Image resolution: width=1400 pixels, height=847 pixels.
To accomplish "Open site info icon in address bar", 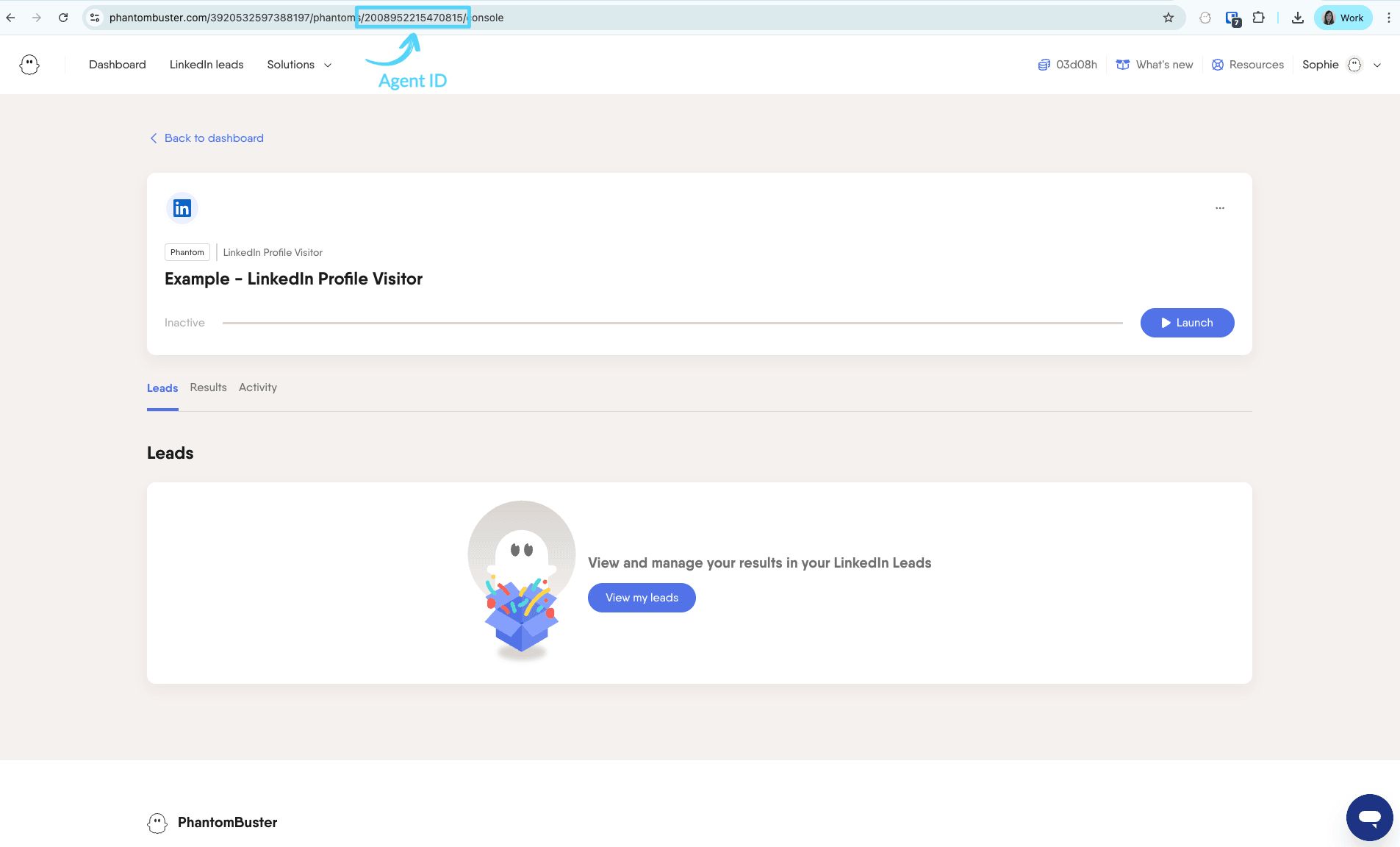I will pyautogui.click(x=95, y=18).
